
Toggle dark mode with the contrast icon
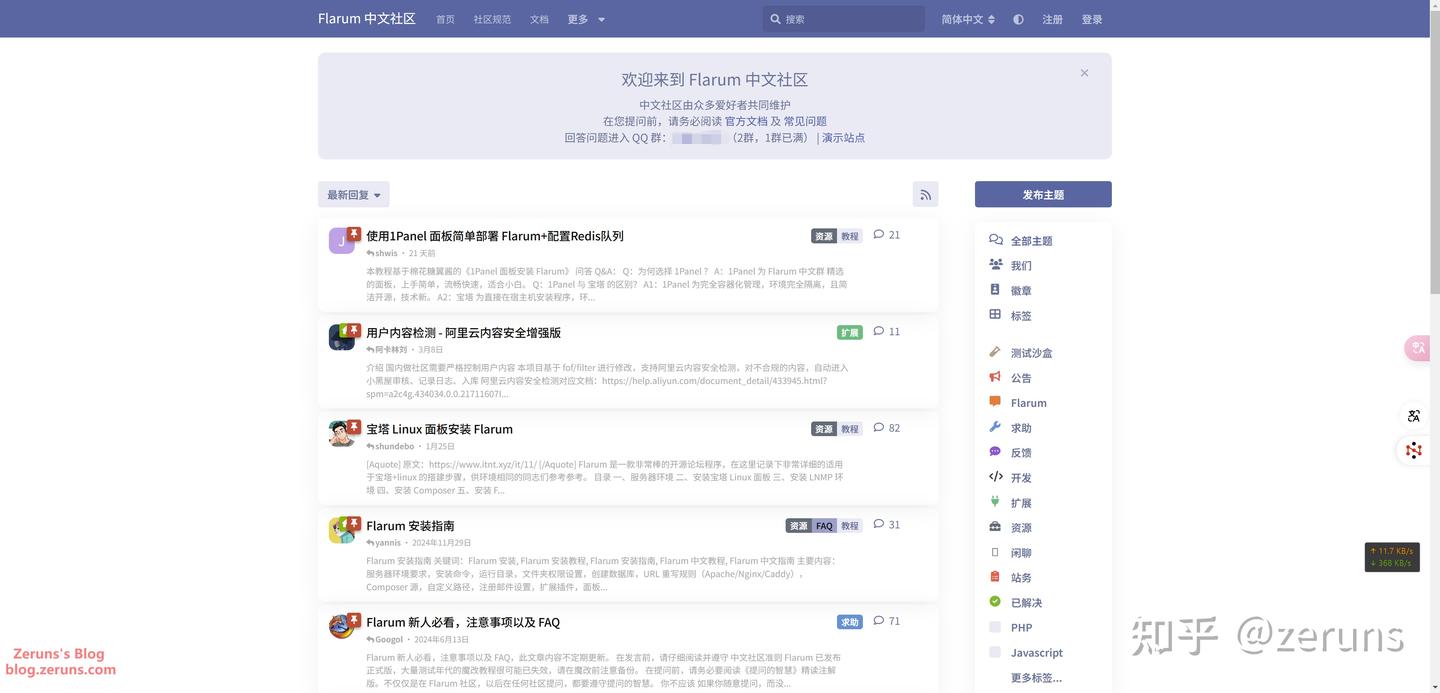click(1018, 19)
